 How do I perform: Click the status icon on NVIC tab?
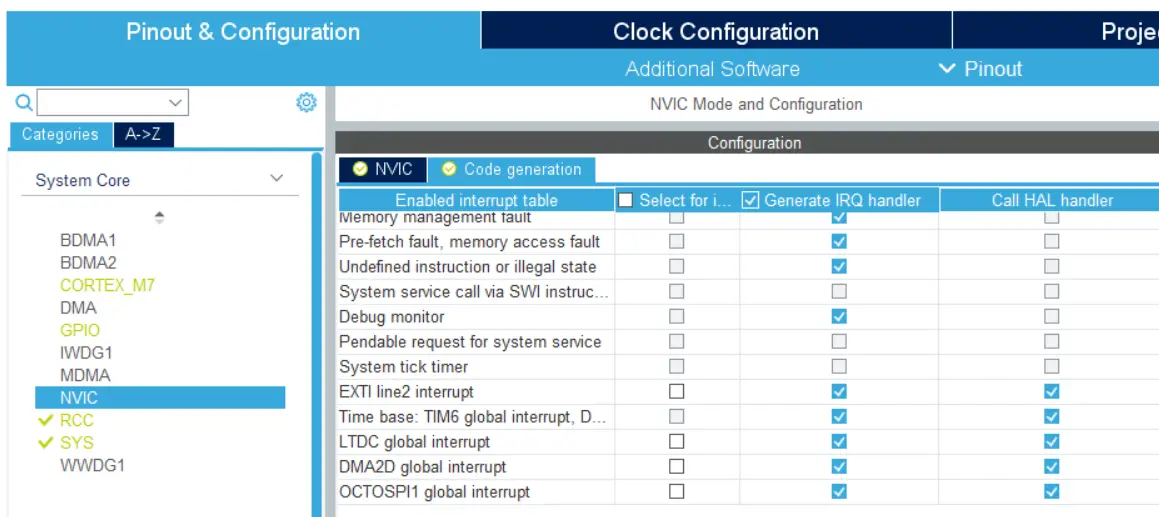360,170
